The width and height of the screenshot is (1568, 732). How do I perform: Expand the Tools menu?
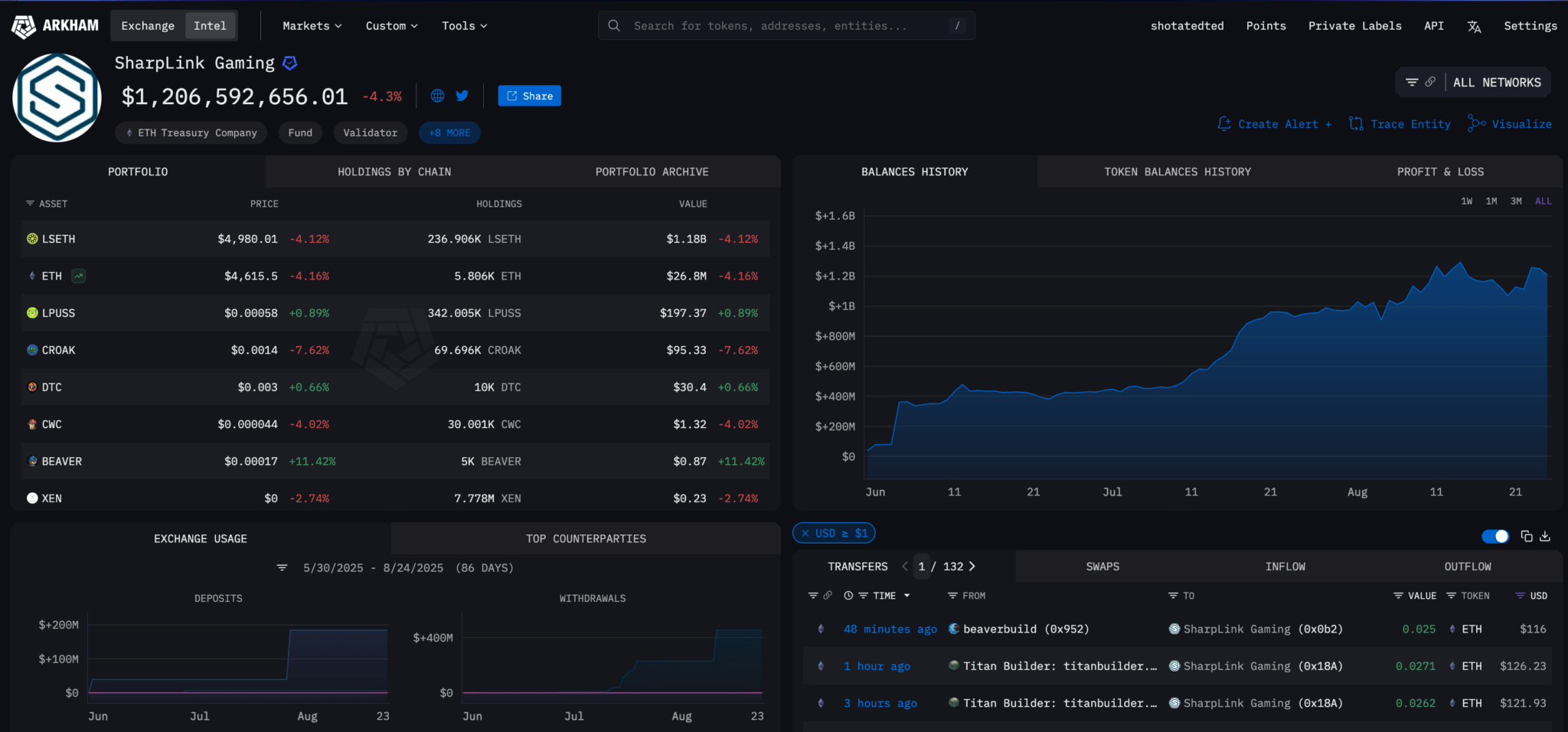point(463,25)
